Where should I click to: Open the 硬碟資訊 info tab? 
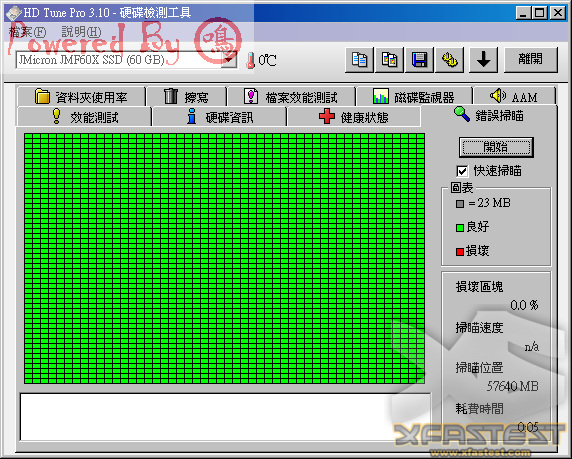pos(219,117)
